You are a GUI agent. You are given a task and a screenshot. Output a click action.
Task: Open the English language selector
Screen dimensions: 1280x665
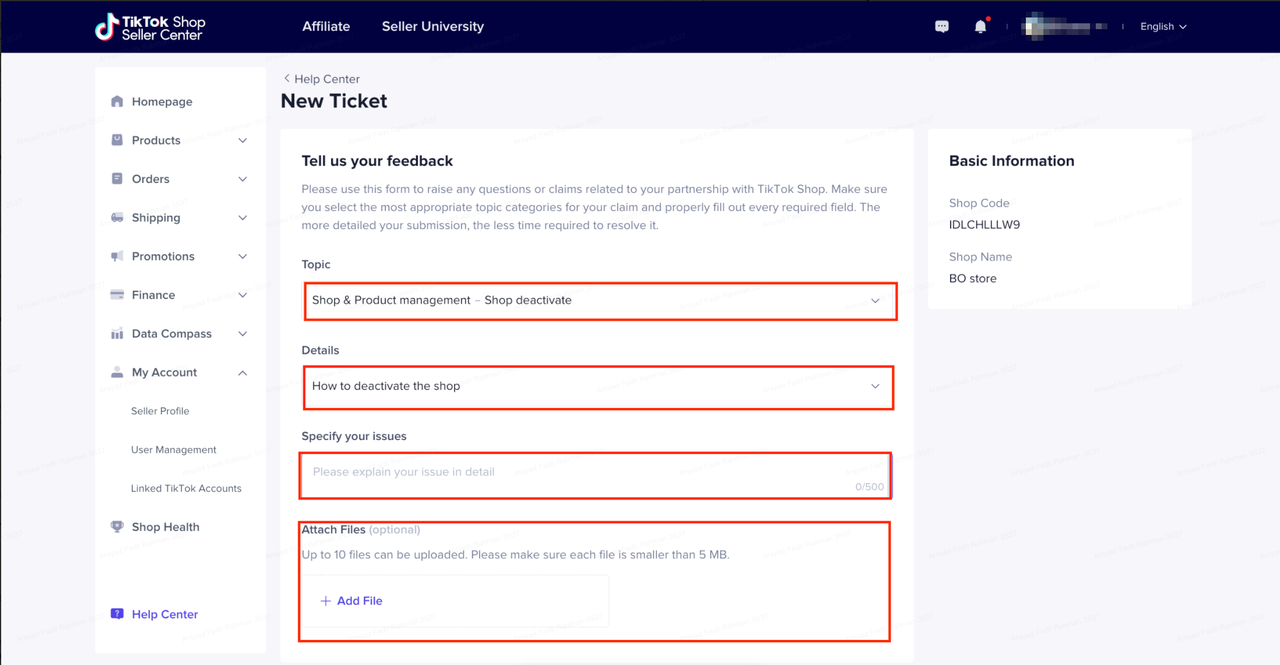(x=1163, y=27)
